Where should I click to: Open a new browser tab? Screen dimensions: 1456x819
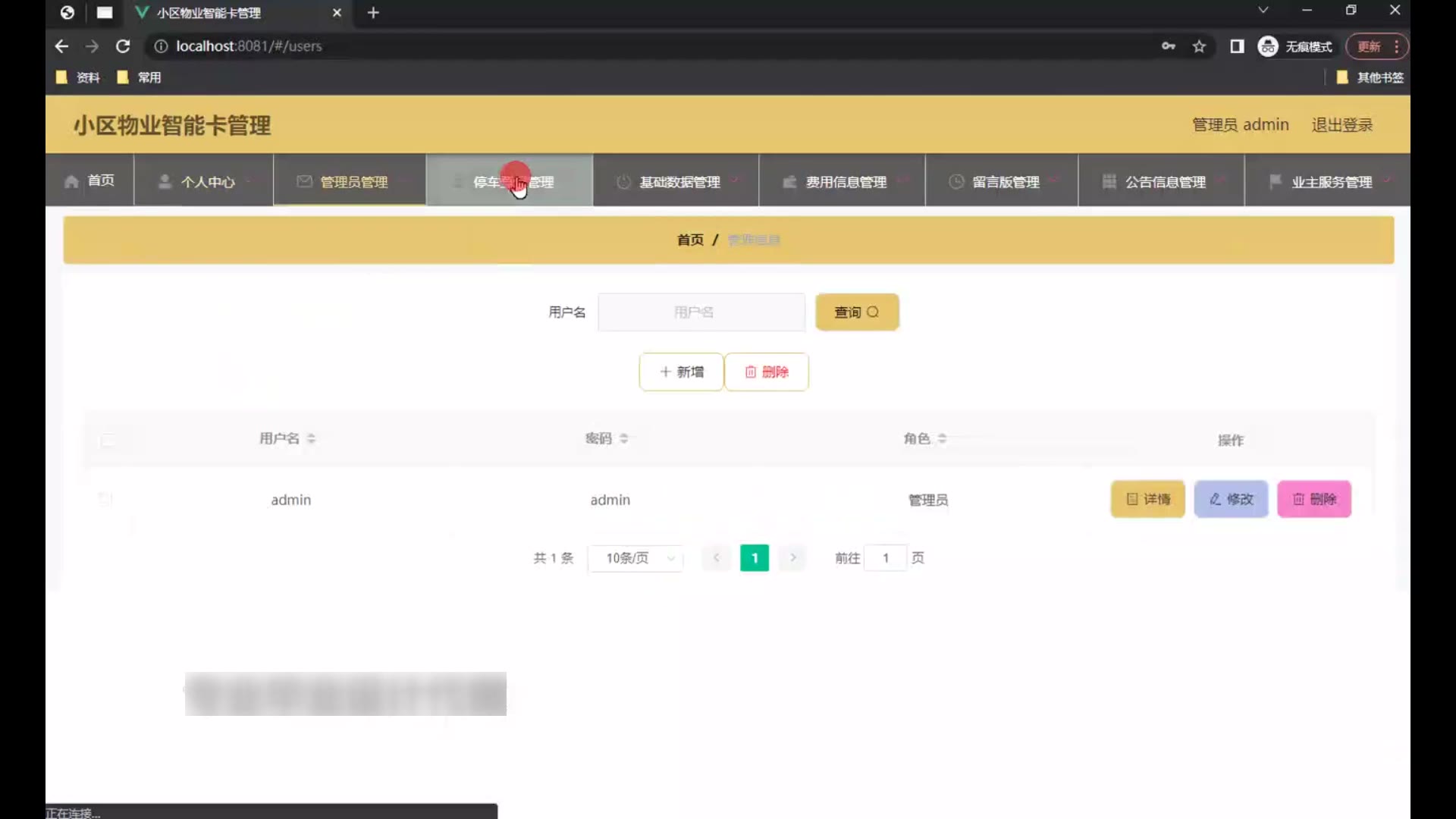(373, 13)
